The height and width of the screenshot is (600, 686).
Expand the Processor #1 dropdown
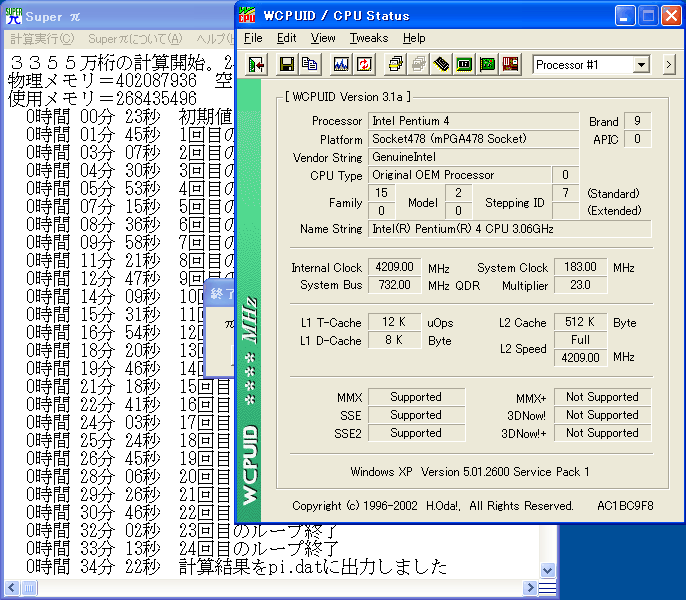[641, 65]
